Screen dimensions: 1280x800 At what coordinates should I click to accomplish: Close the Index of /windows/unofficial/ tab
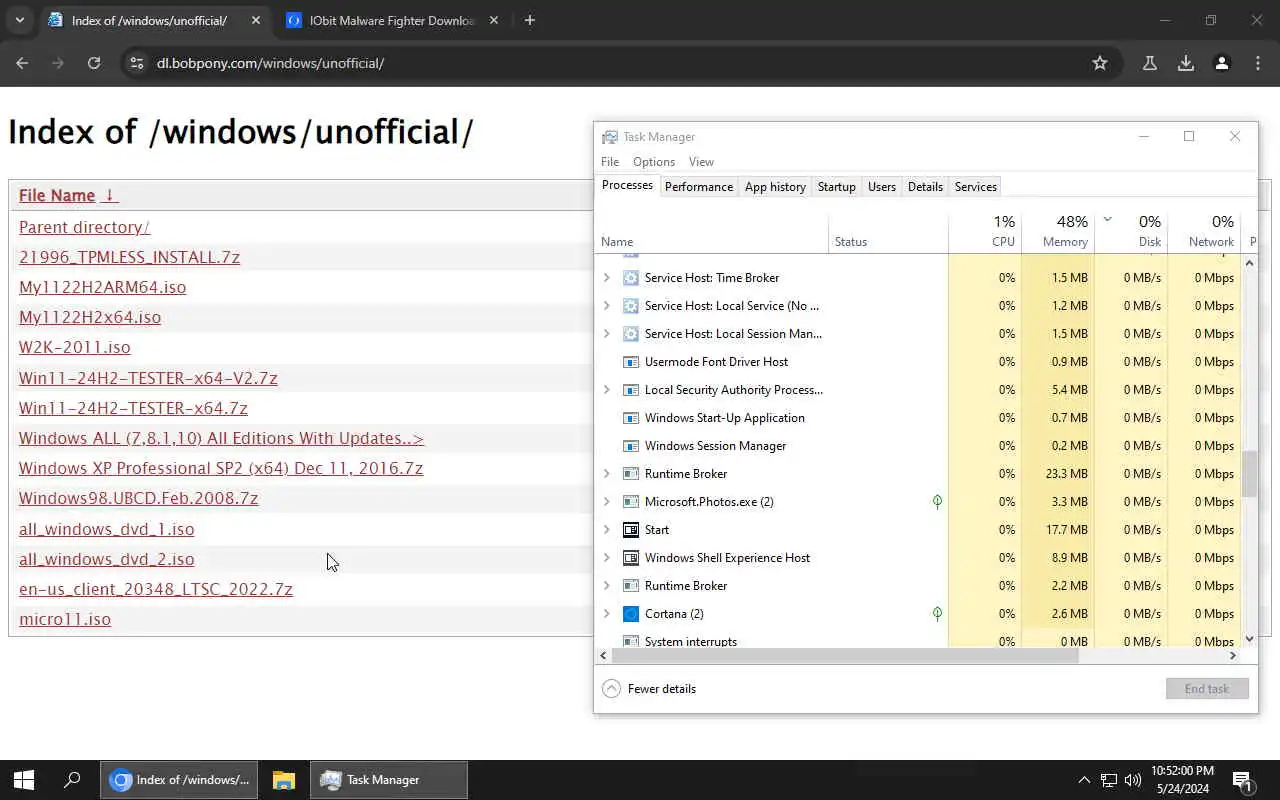tap(255, 20)
